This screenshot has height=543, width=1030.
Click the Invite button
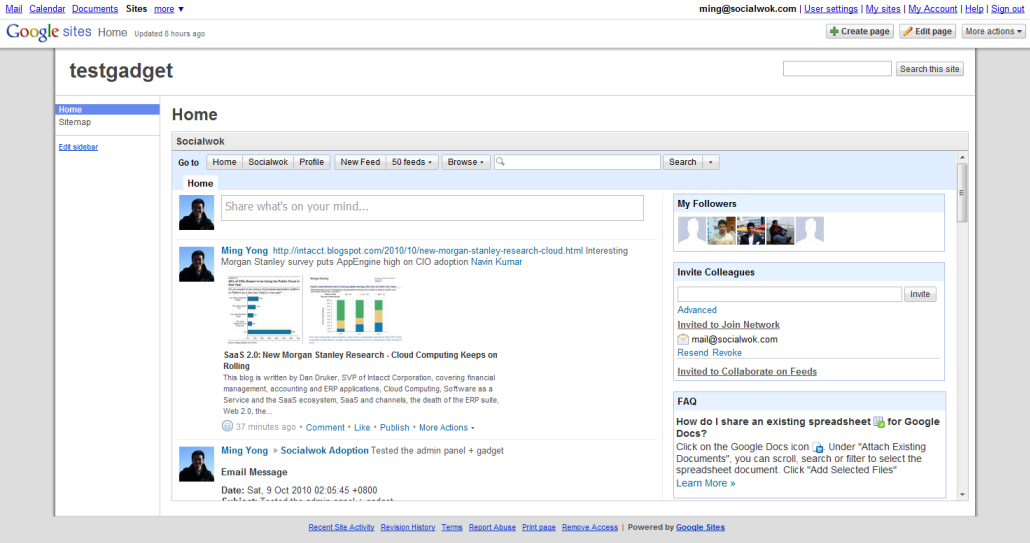click(x=920, y=294)
